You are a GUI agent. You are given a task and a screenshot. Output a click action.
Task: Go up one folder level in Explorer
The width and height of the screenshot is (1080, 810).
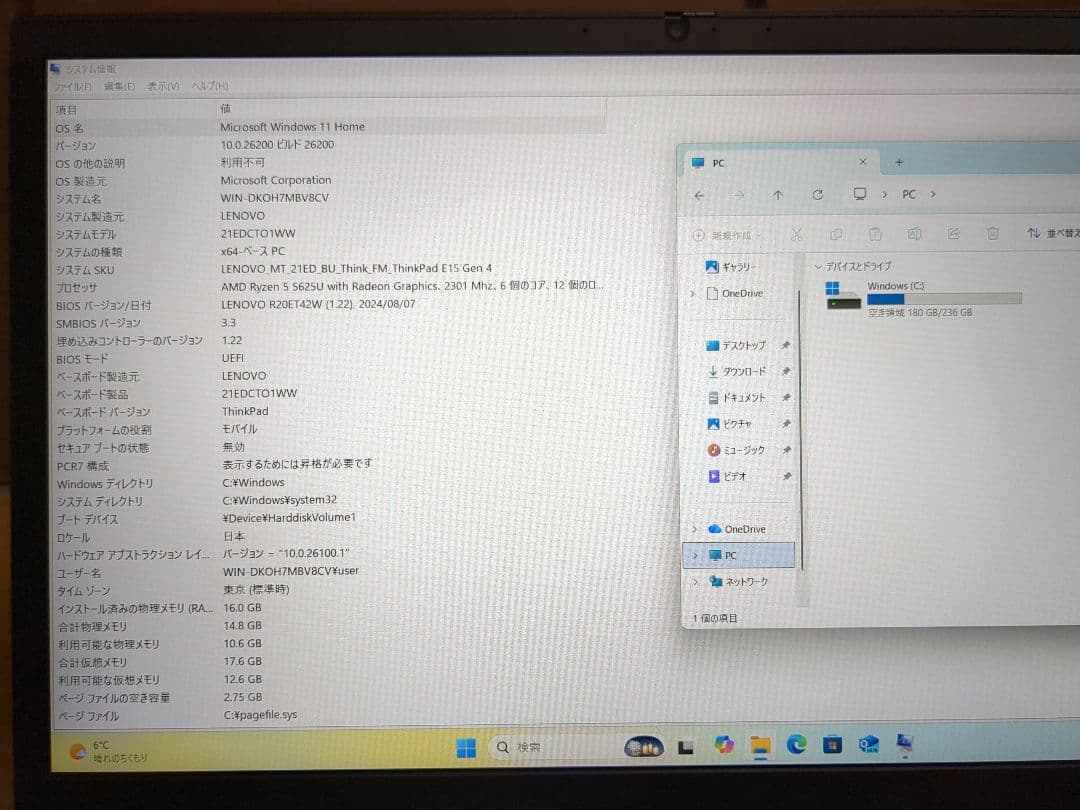[x=778, y=195]
